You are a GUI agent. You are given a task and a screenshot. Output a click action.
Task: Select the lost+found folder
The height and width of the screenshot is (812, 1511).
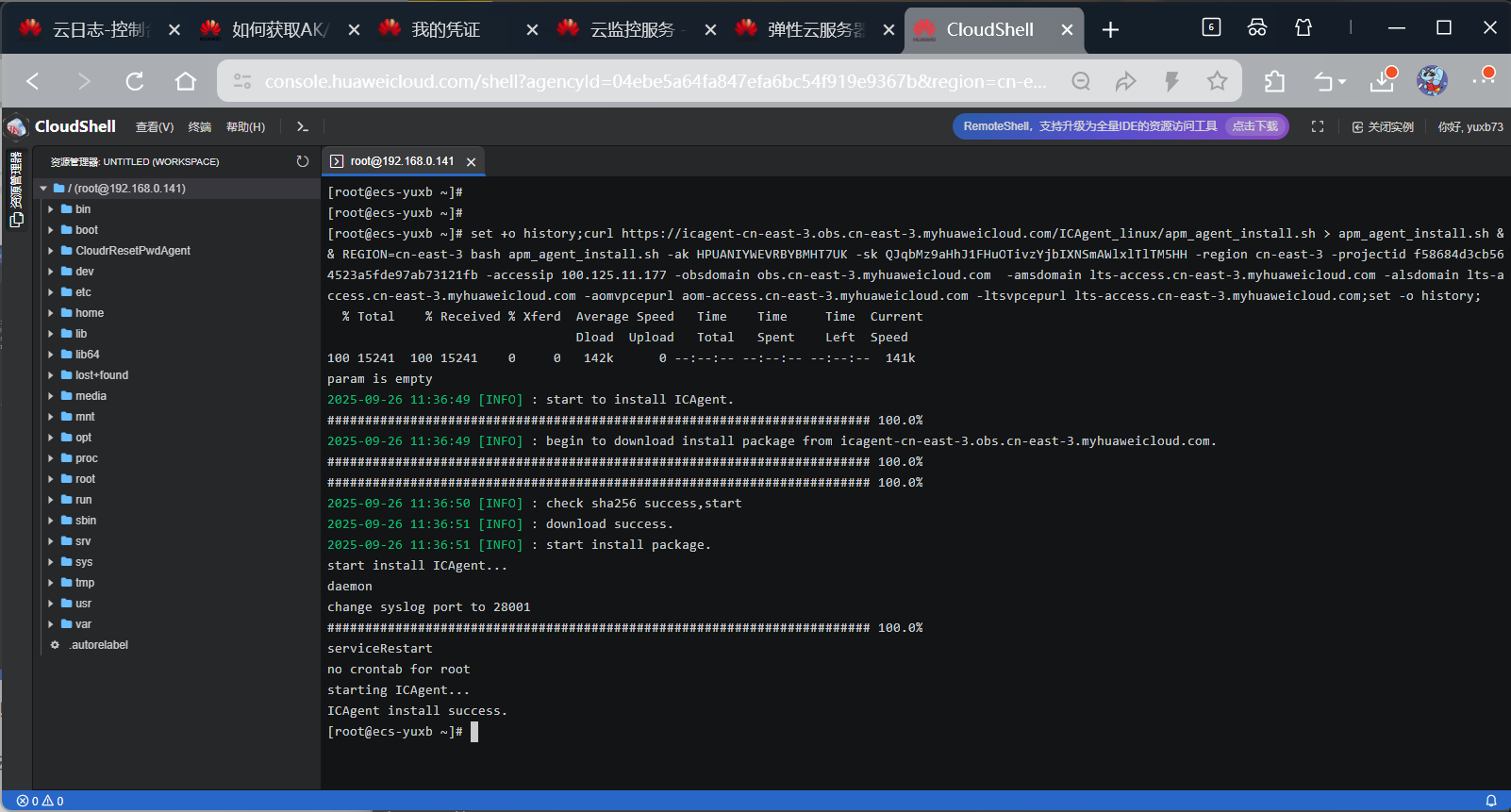point(102,375)
